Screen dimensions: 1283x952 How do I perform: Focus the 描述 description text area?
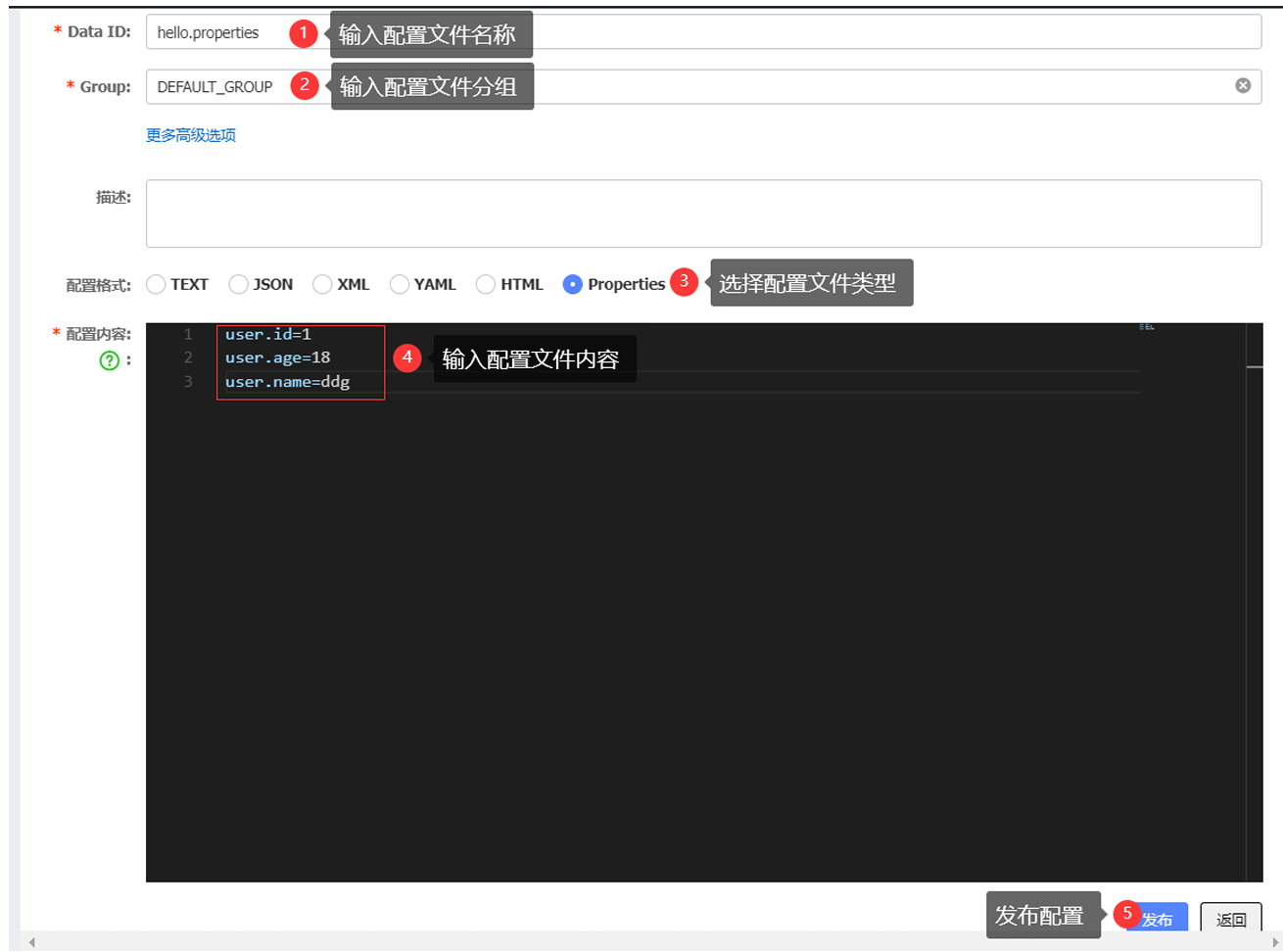click(703, 214)
